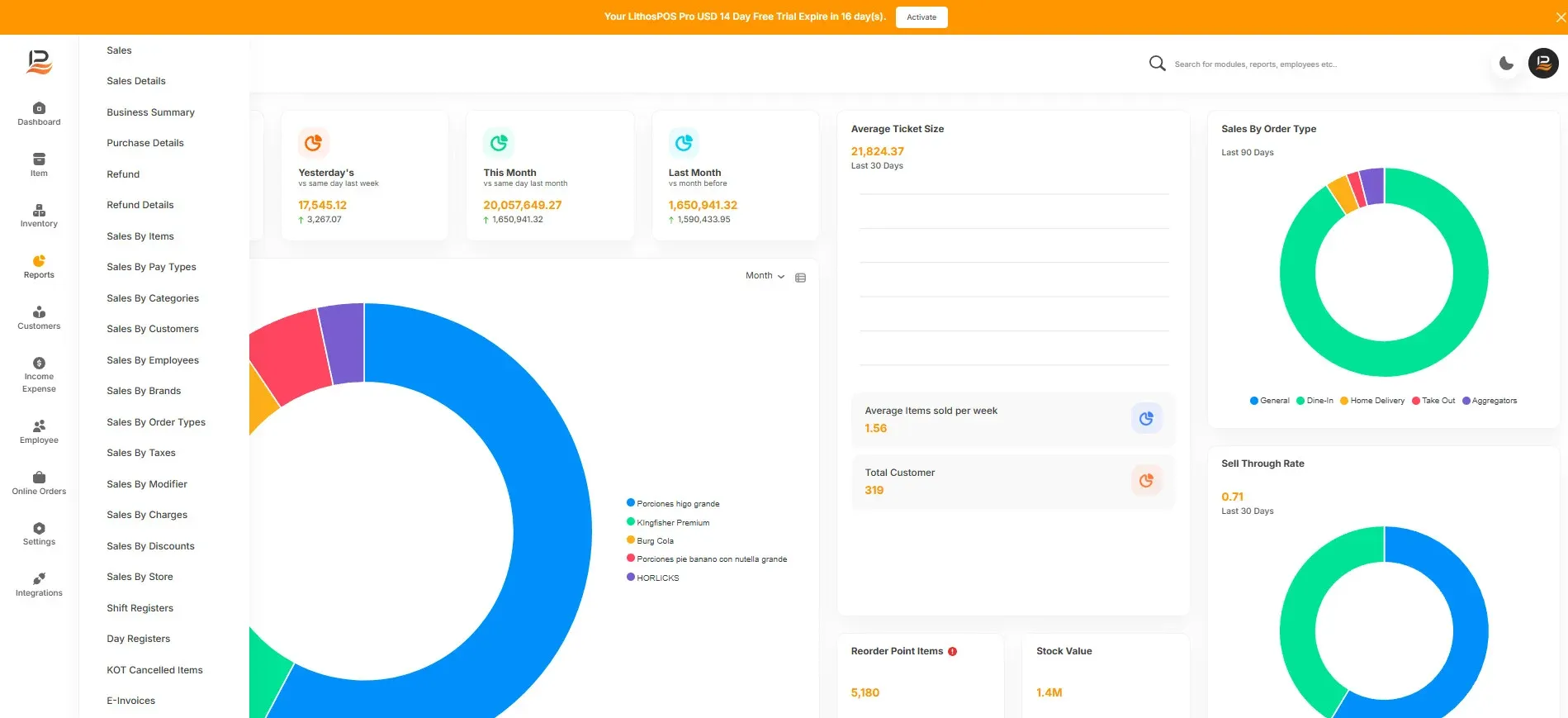This screenshot has width=1568, height=718.
Task: Dismiss the trial banner with X
Action: 1561,17
